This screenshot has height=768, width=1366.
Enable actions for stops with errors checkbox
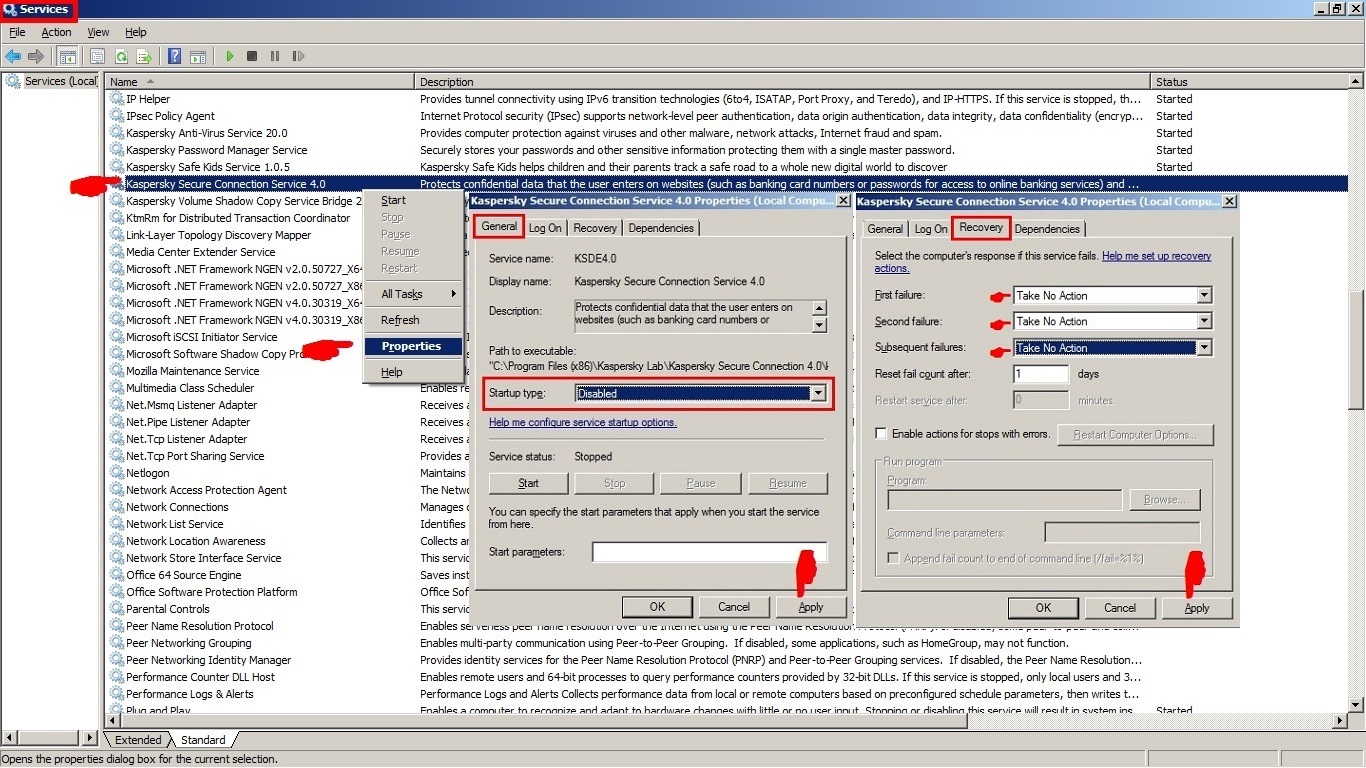[x=881, y=434]
